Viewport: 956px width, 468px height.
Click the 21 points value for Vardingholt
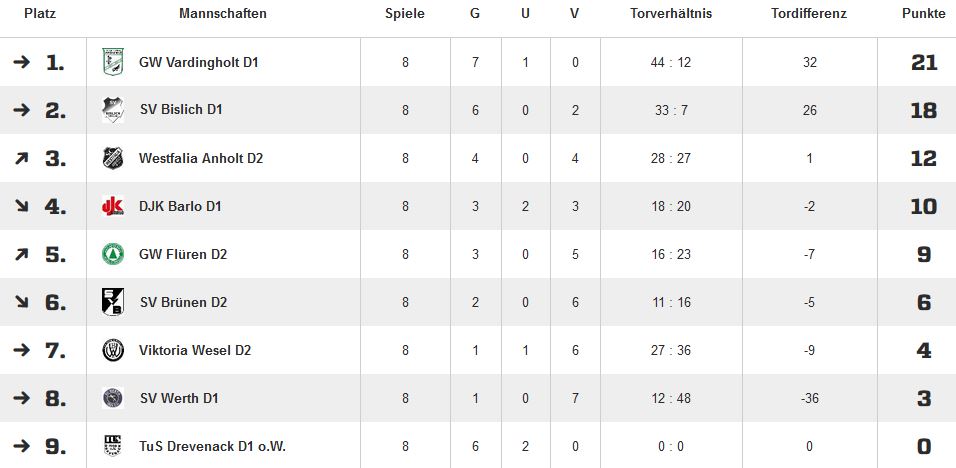click(924, 62)
